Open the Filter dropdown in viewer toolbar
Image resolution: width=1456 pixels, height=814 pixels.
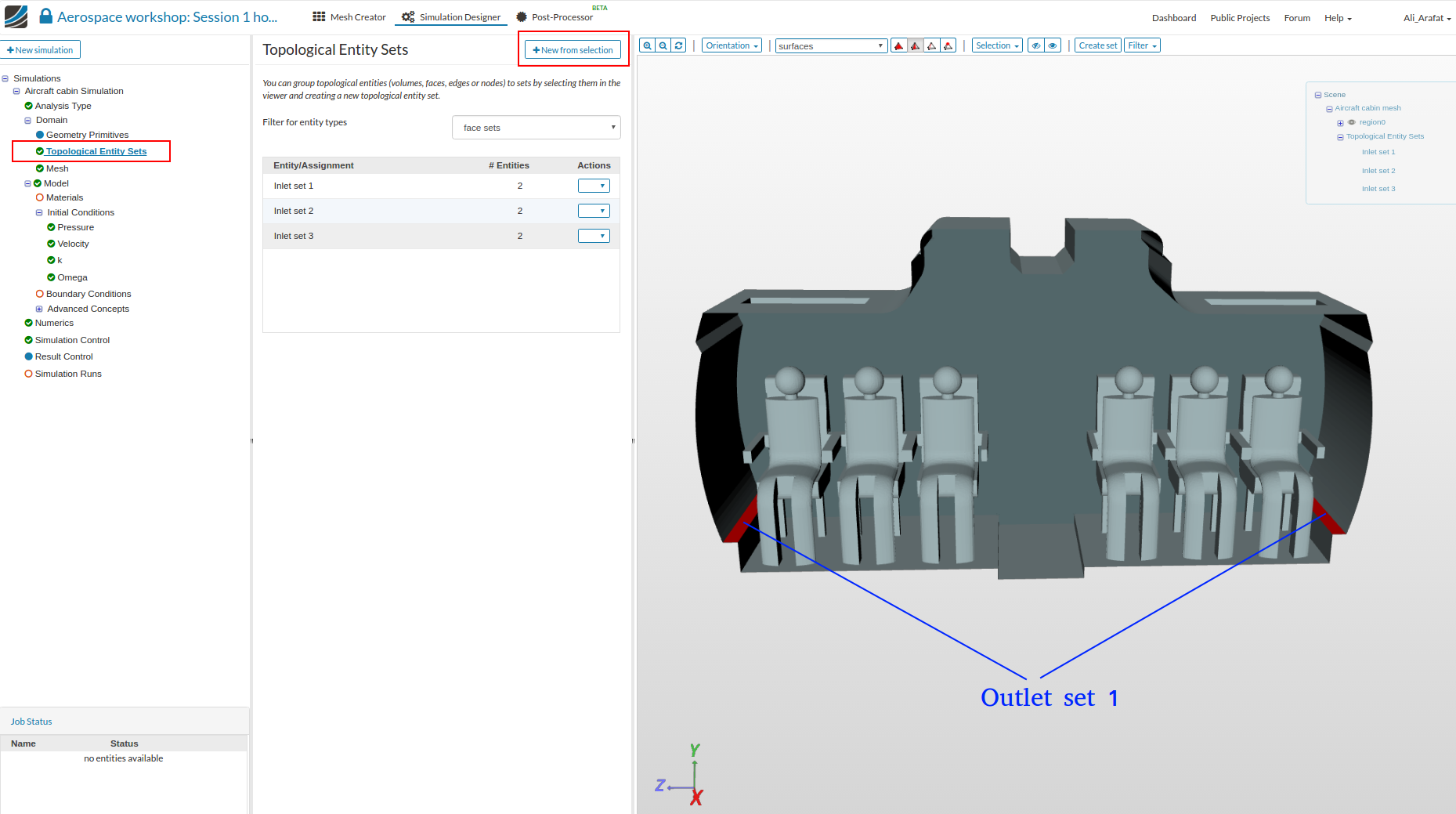tap(1142, 45)
